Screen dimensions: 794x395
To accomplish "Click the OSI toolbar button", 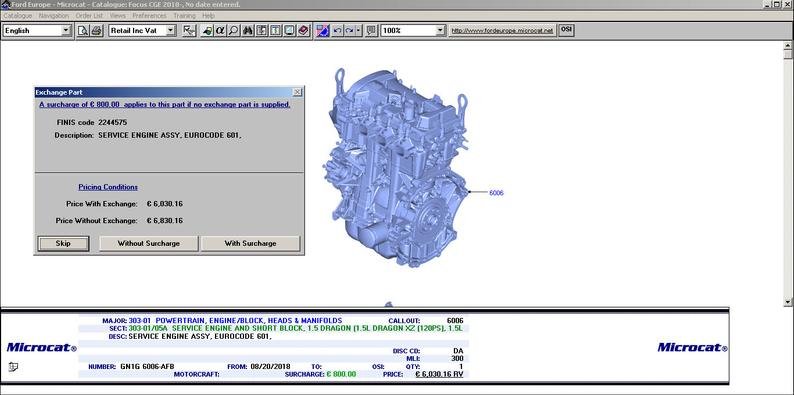I will (x=566, y=30).
